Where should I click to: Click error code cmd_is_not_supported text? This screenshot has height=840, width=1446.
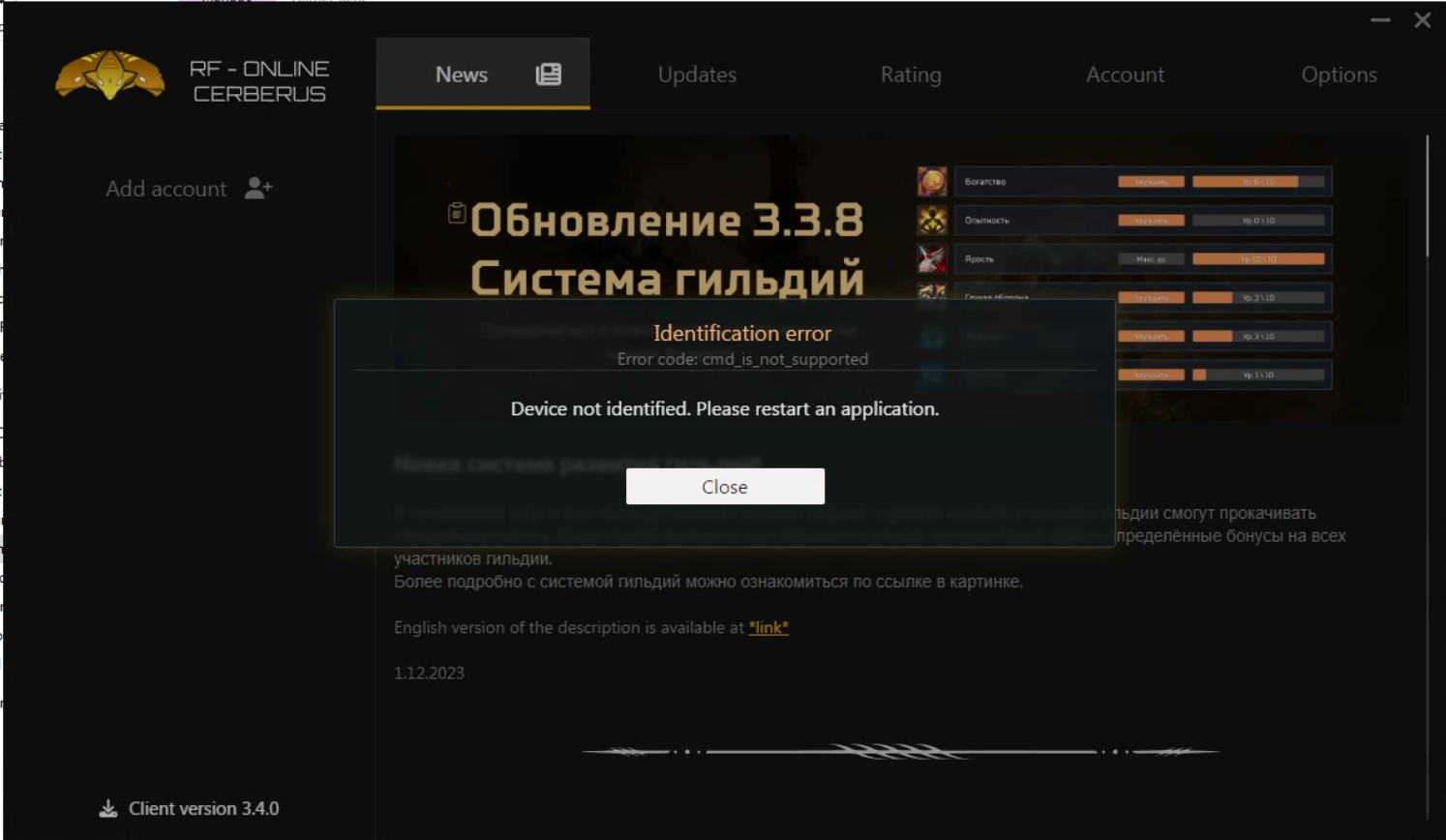point(742,359)
